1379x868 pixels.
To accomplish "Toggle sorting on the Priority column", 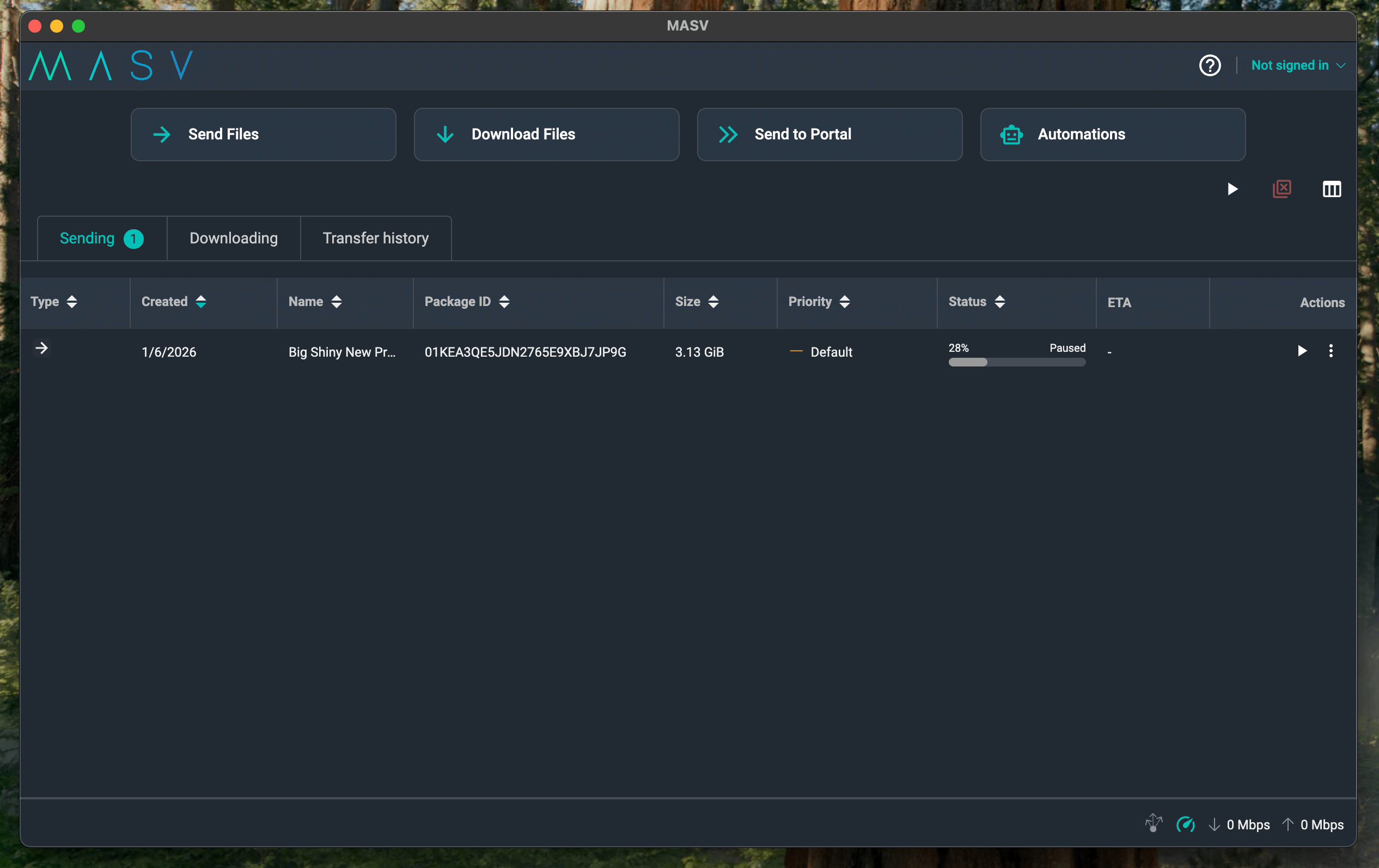I will pyautogui.click(x=845, y=302).
